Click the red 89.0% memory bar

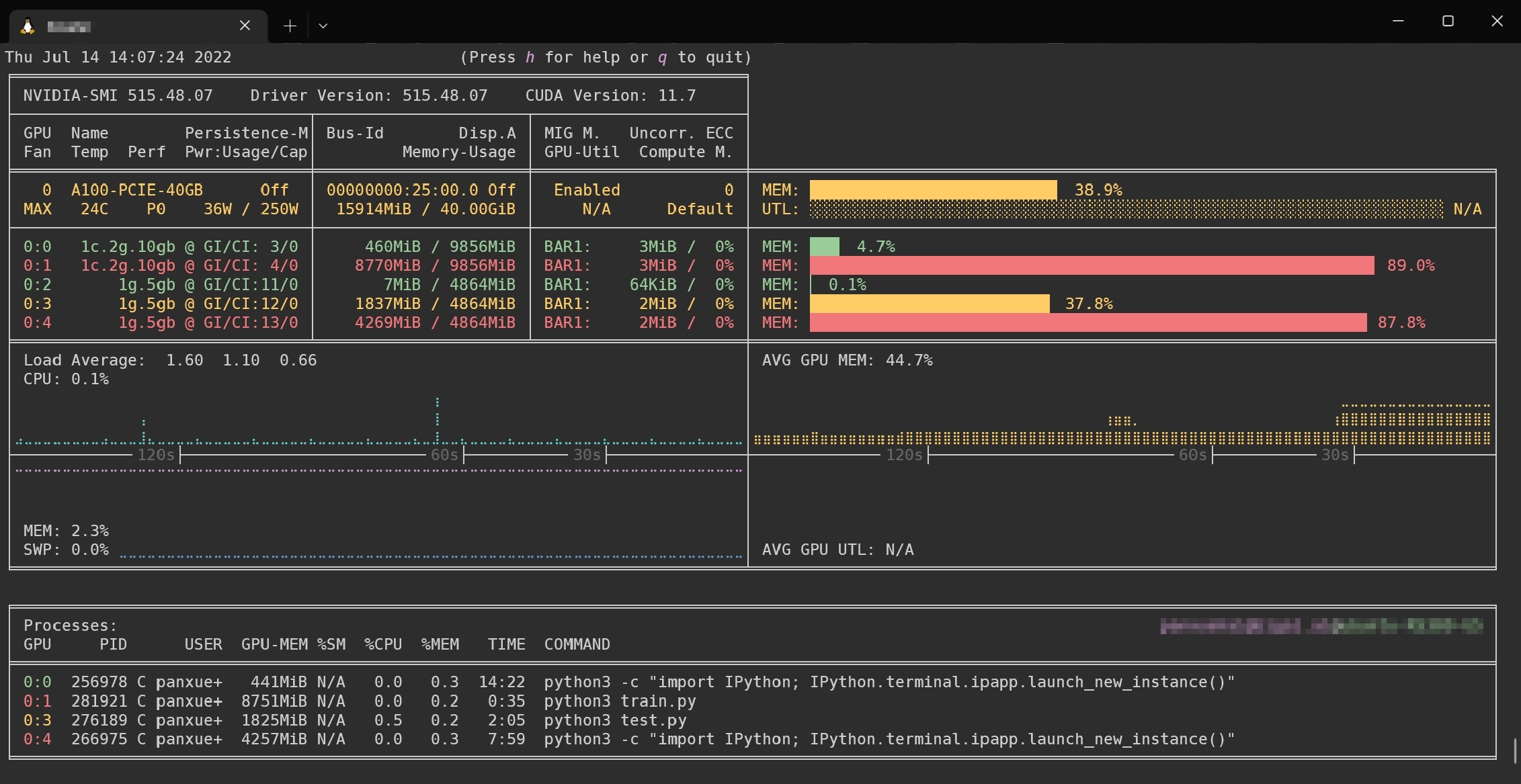(1092, 265)
